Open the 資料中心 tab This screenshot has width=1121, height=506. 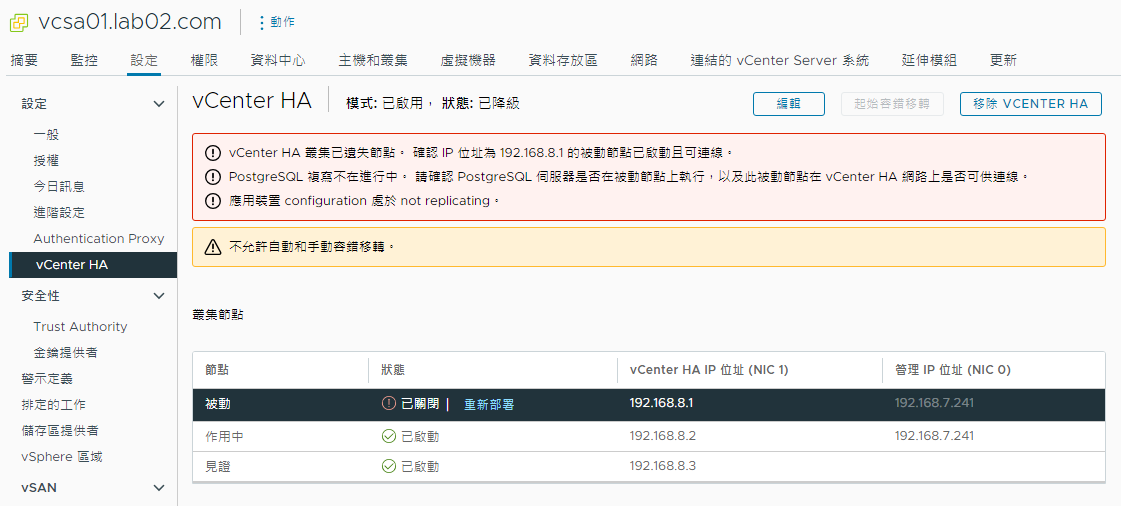click(278, 60)
